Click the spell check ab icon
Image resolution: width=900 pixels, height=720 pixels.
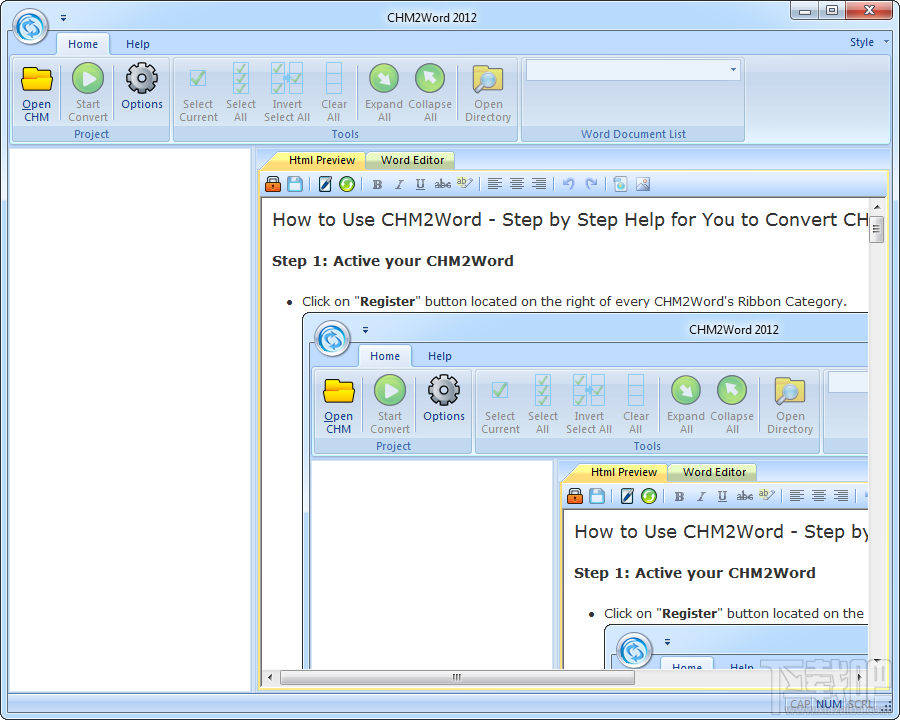coord(464,184)
